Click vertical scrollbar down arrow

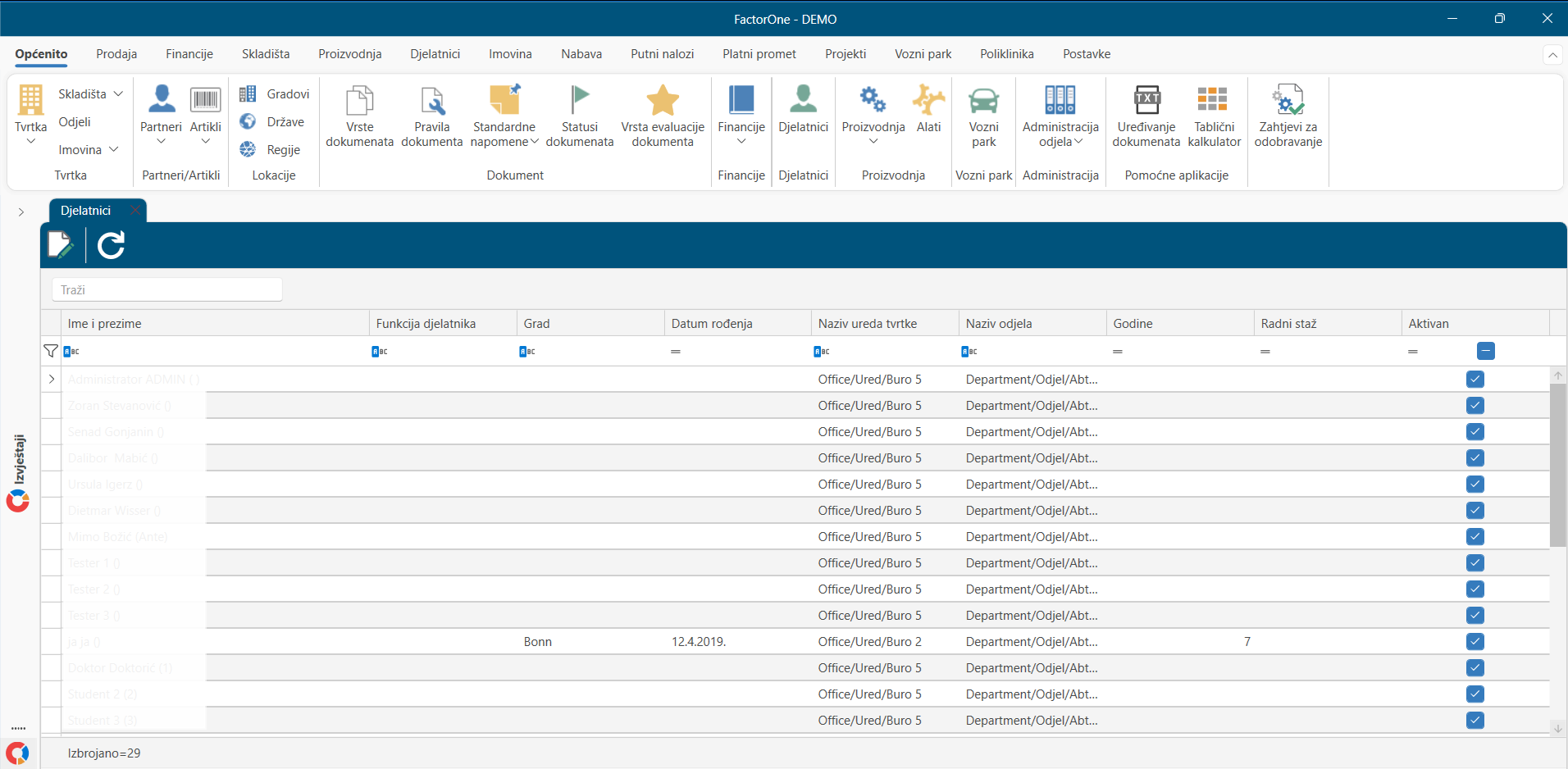coord(1557,728)
